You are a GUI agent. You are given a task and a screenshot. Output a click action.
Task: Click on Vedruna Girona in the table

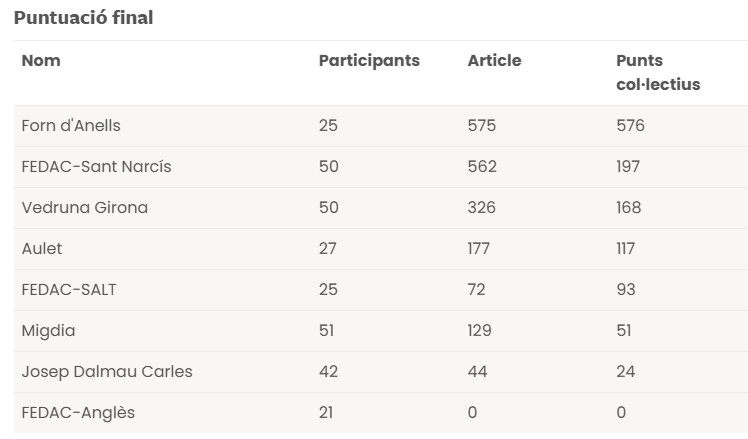pyautogui.click(x=84, y=208)
